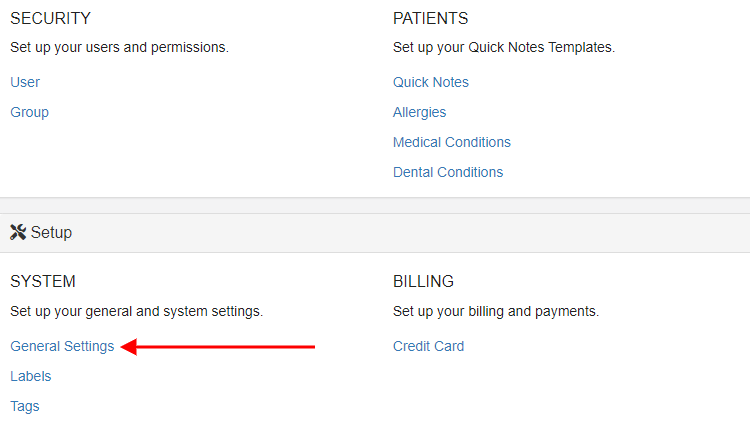Image resolution: width=750 pixels, height=430 pixels.
Task: Click the Setup wrench and screwdriver icon
Action: pos(18,232)
